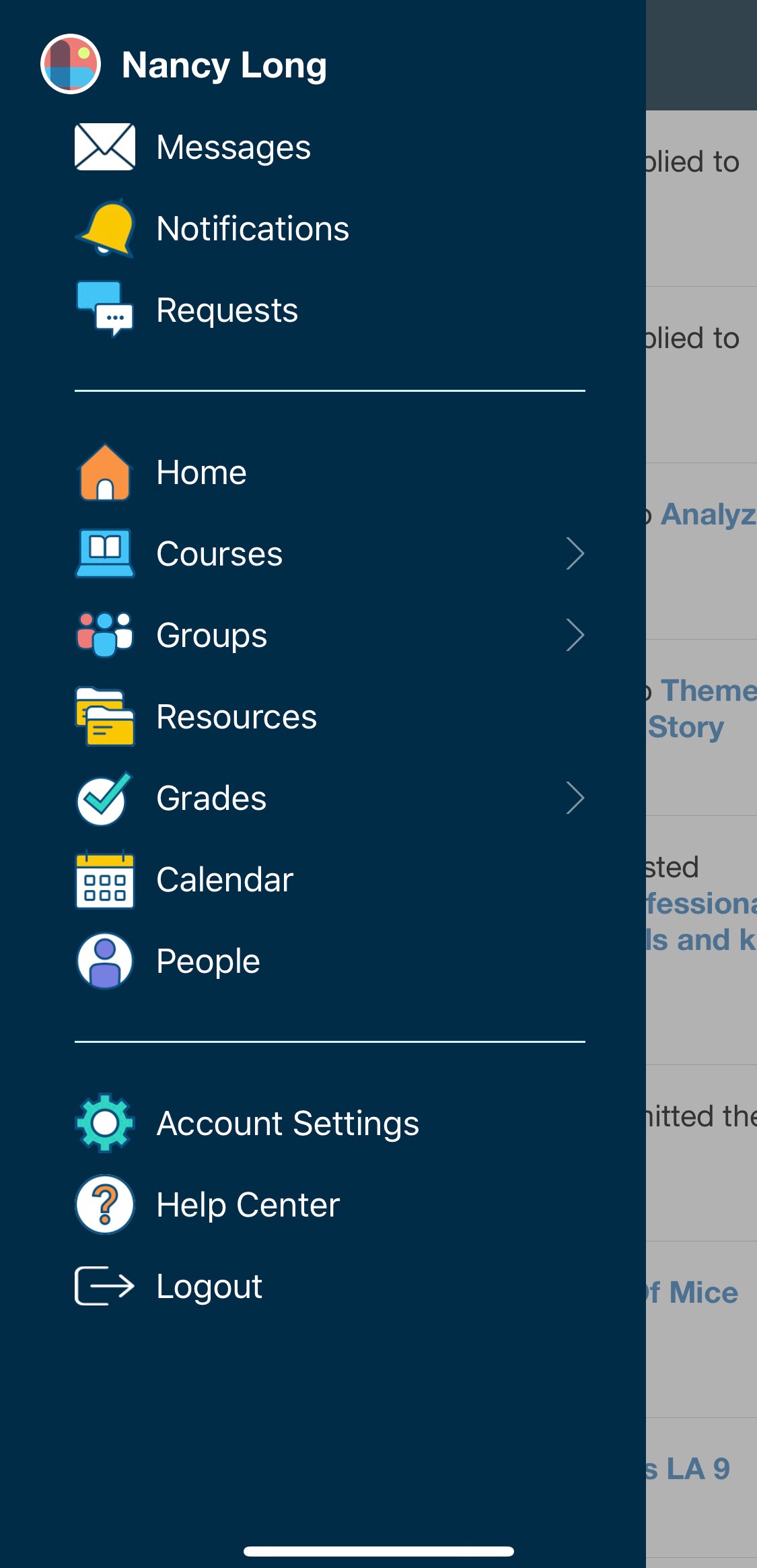Tap the Help Center question mark icon
The image size is (757, 1568).
[x=105, y=1204]
